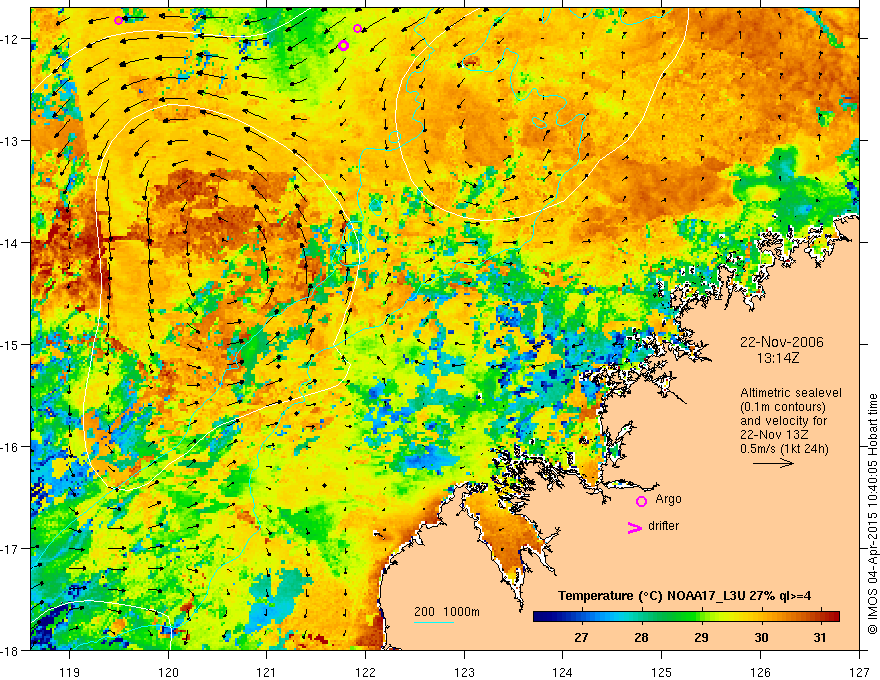Screen dimensions: 880x680
Task: Click the 0.5m/s velocity scale arrow
Action: coord(773,463)
